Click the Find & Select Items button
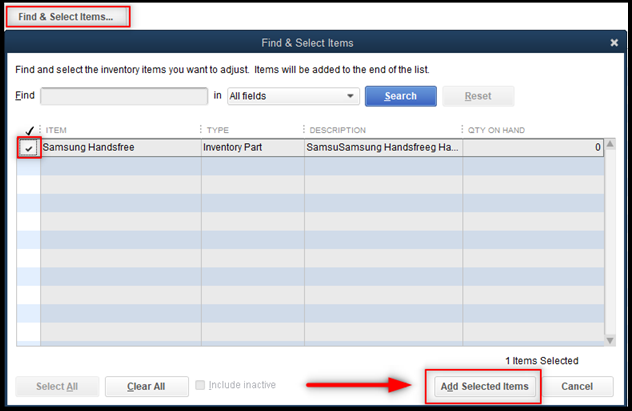The width and height of the screenshot is (632, 411). [x=68, y=17]
